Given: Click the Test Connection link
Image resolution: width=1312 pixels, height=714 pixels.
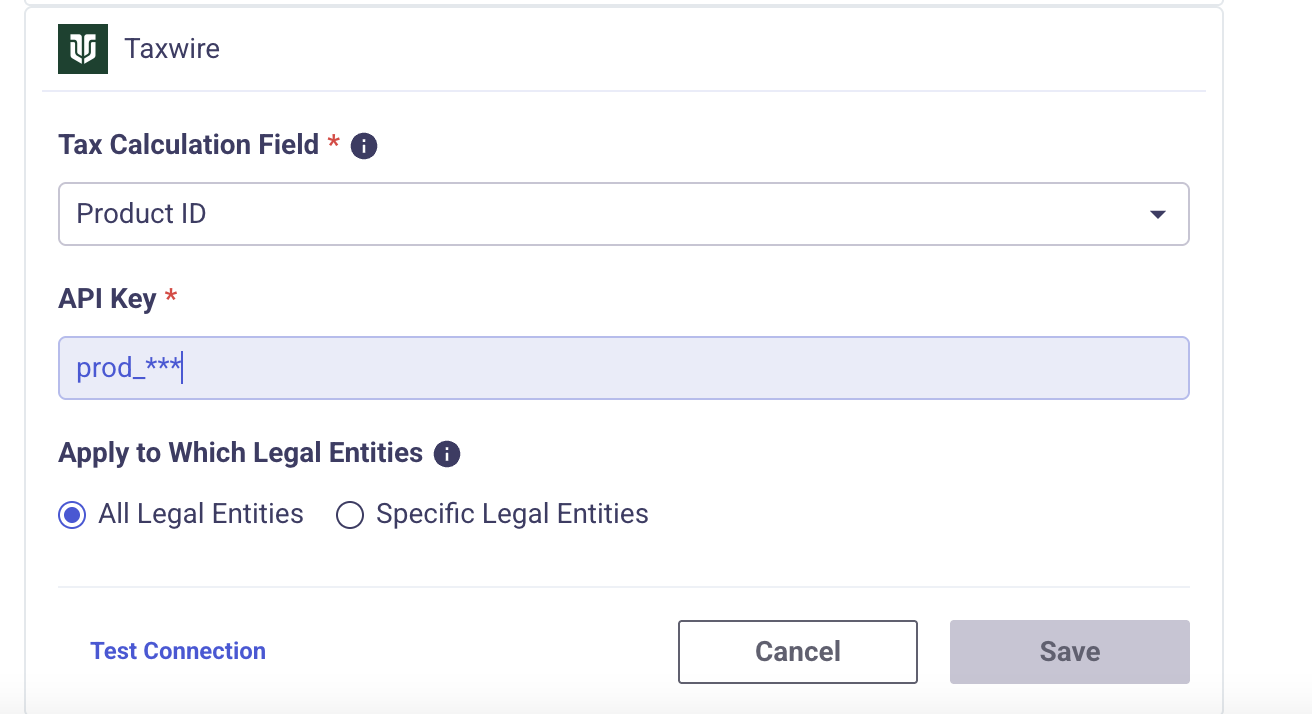Looking at the screenshot, I should pyautogui.click(x=178, y=651).
